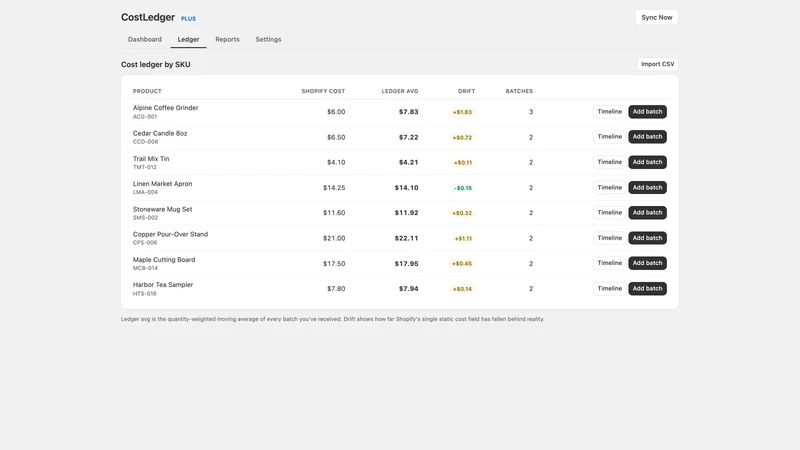Viewport: 800px width, 450px height.
Task: Click the Shopify Cost column header
Action: click(323, 91)
